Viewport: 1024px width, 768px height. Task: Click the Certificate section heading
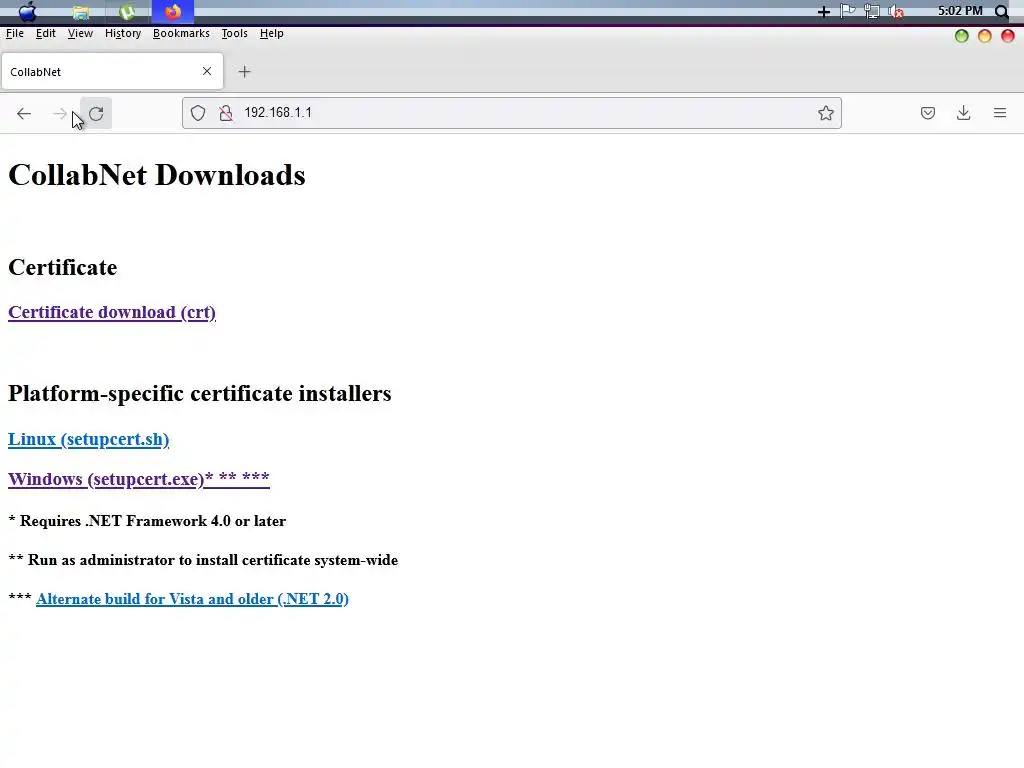click(x=63, y=267)
